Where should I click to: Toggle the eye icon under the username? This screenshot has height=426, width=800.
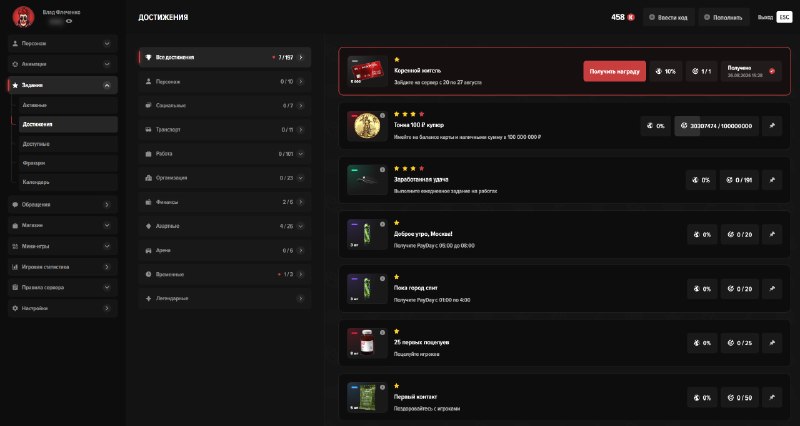[69, 21]
